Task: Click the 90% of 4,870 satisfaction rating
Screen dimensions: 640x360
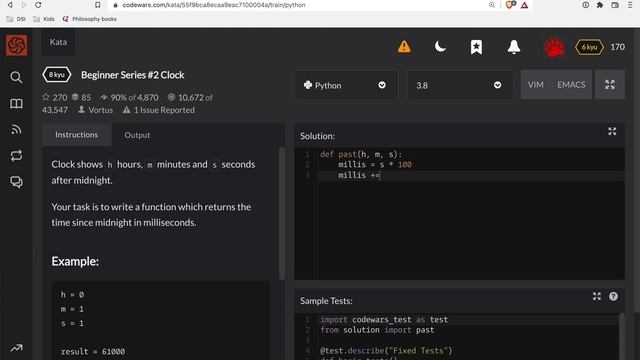Action: click(x=129, y=98)
